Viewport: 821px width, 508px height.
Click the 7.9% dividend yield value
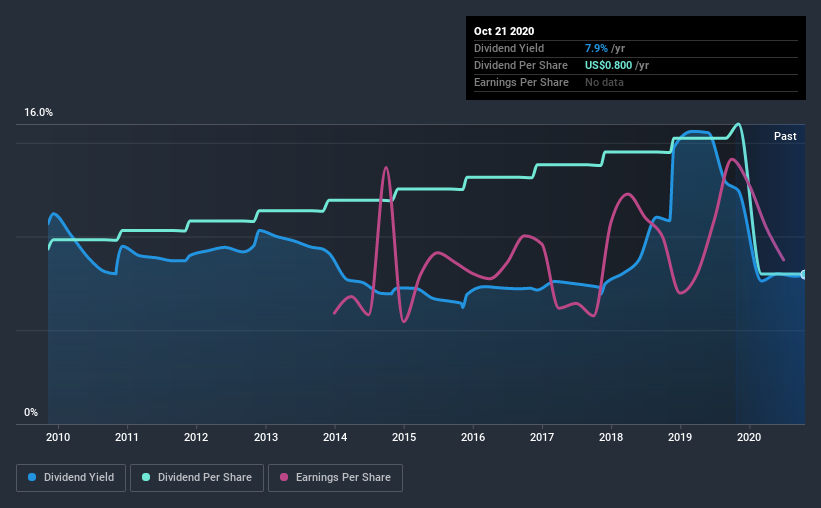pyautogui.click(x=596, y=48)
